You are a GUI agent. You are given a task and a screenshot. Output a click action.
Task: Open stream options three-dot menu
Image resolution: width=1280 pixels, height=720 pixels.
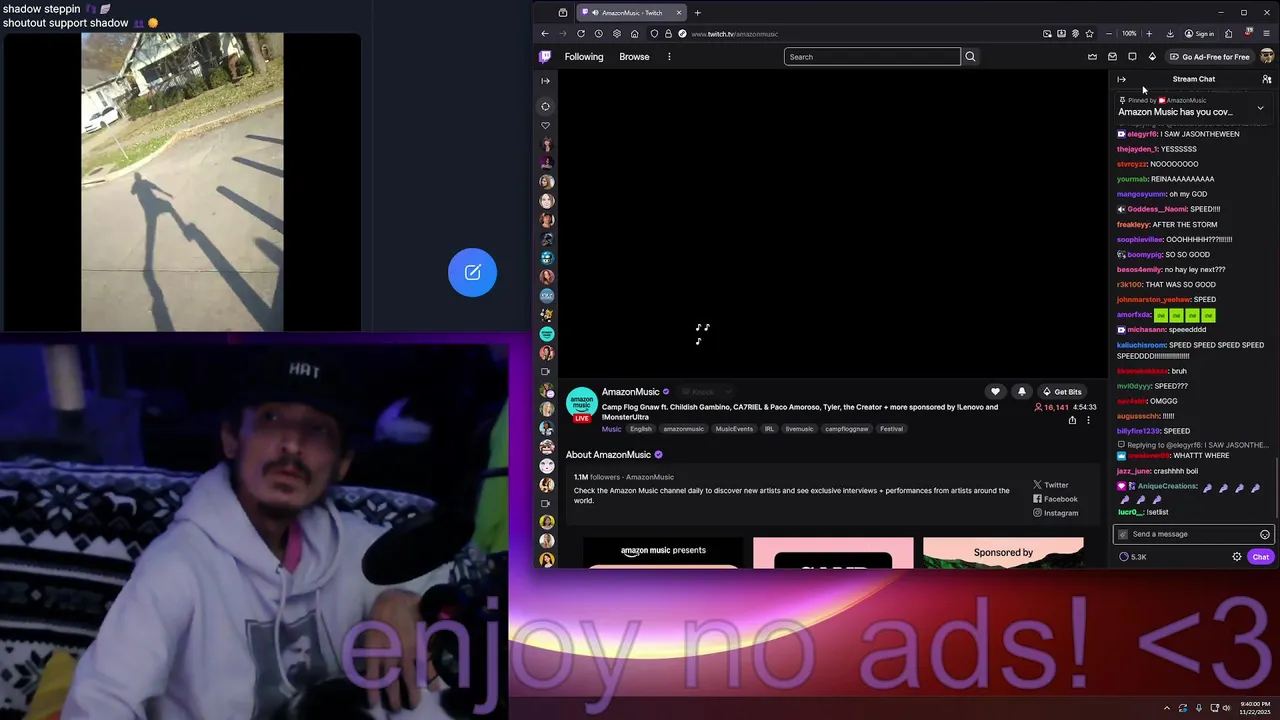[x=1088, y=420]
